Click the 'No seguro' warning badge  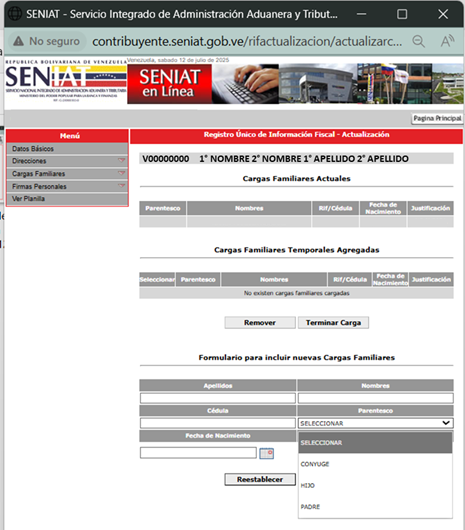tap(47, 41)
